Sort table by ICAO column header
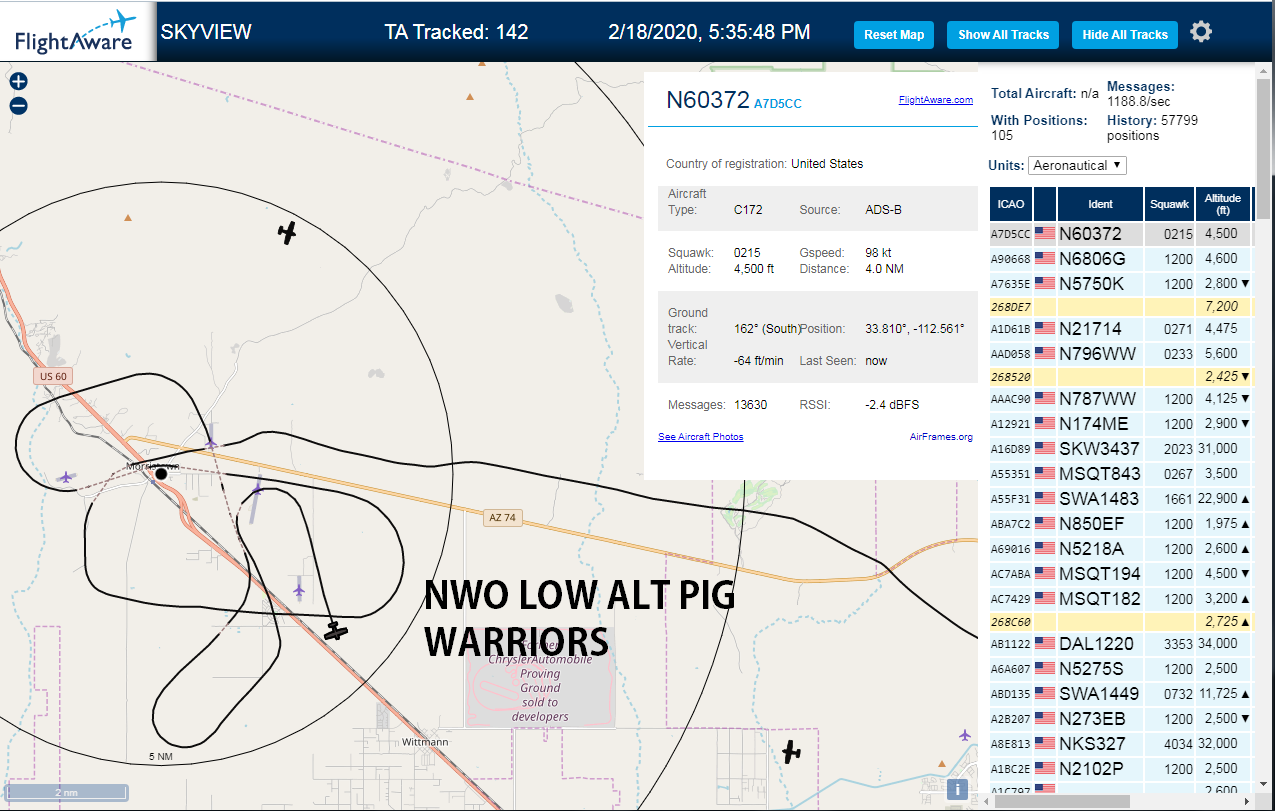 [x=1010, y=204]
